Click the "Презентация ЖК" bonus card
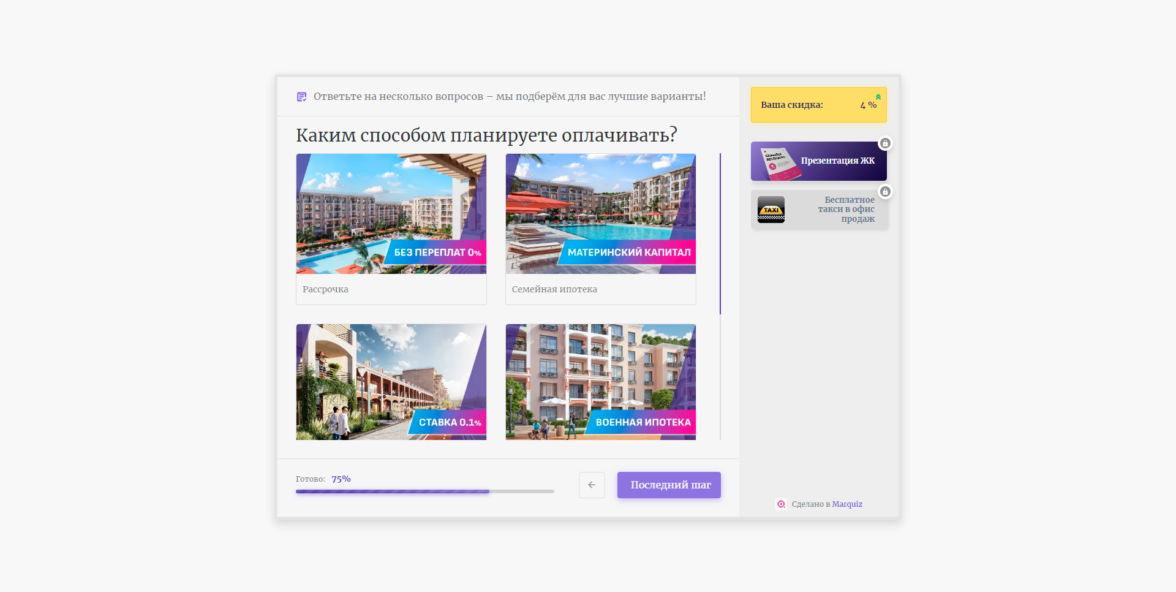 tap(819, 161)
